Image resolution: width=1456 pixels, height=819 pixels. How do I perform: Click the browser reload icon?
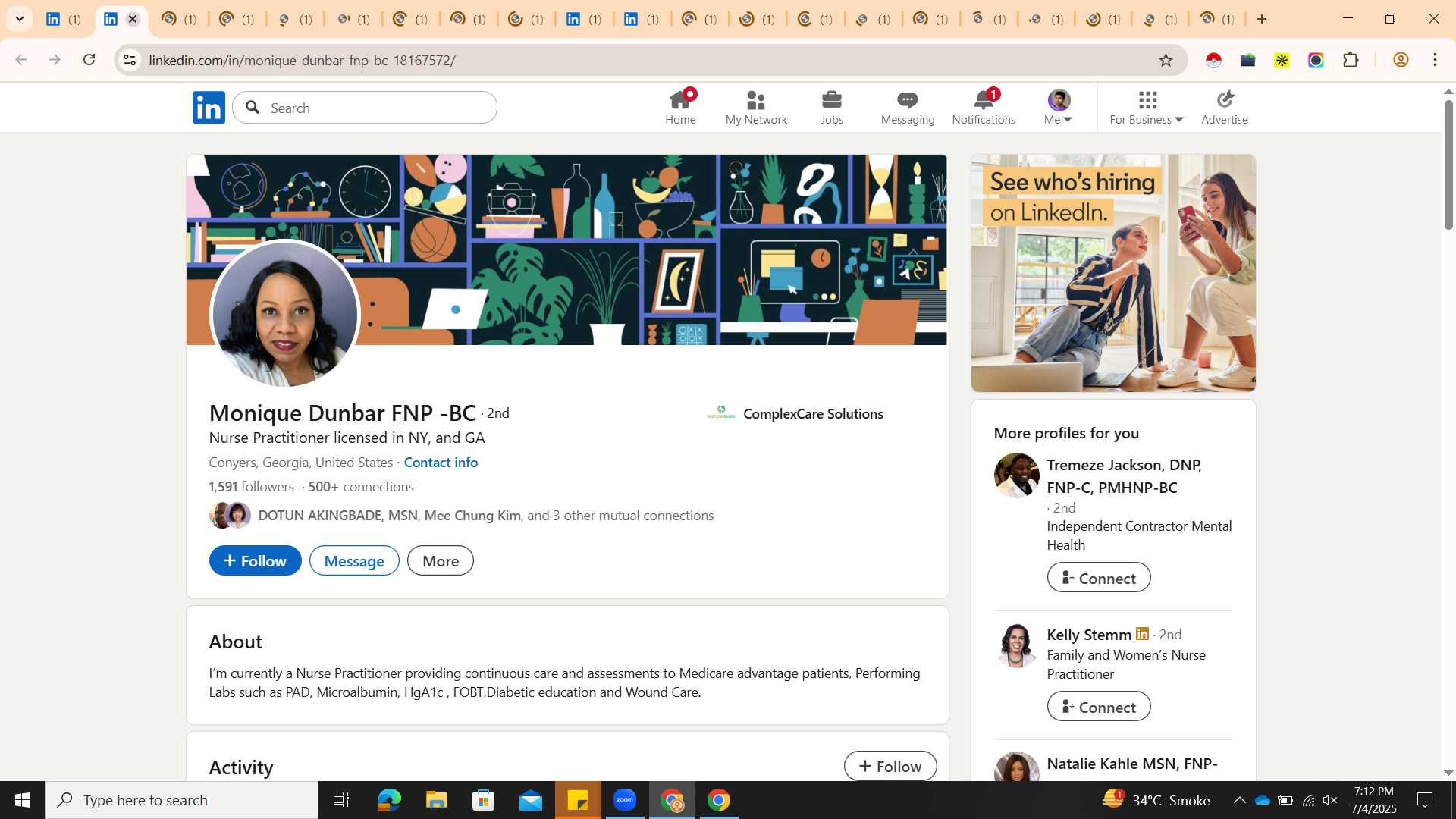point(89,60)
